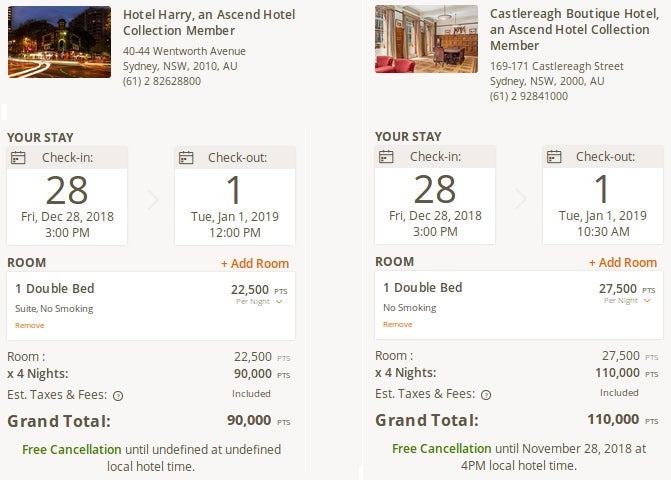Open Hotel Harry photo thumbnail

(x=59, y=42)
